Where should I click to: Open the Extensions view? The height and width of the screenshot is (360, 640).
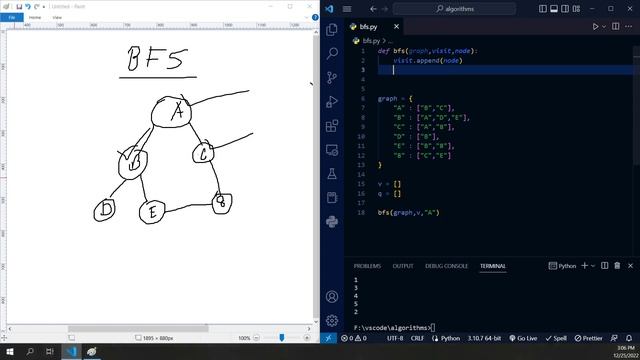point(332,125)
